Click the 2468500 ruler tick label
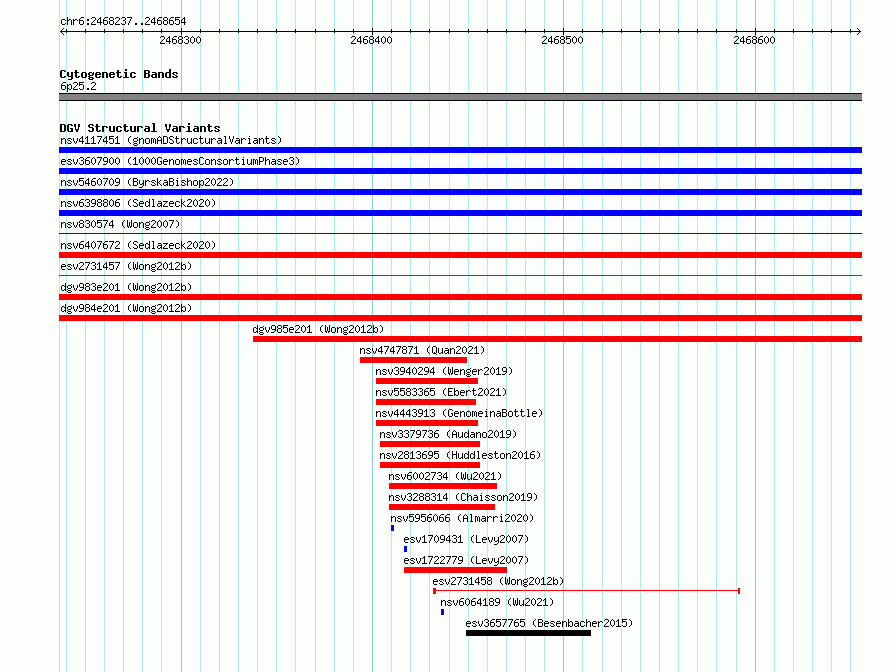Image resolution: width=890 pixels, height=672 pixels. tap(562, 40)
